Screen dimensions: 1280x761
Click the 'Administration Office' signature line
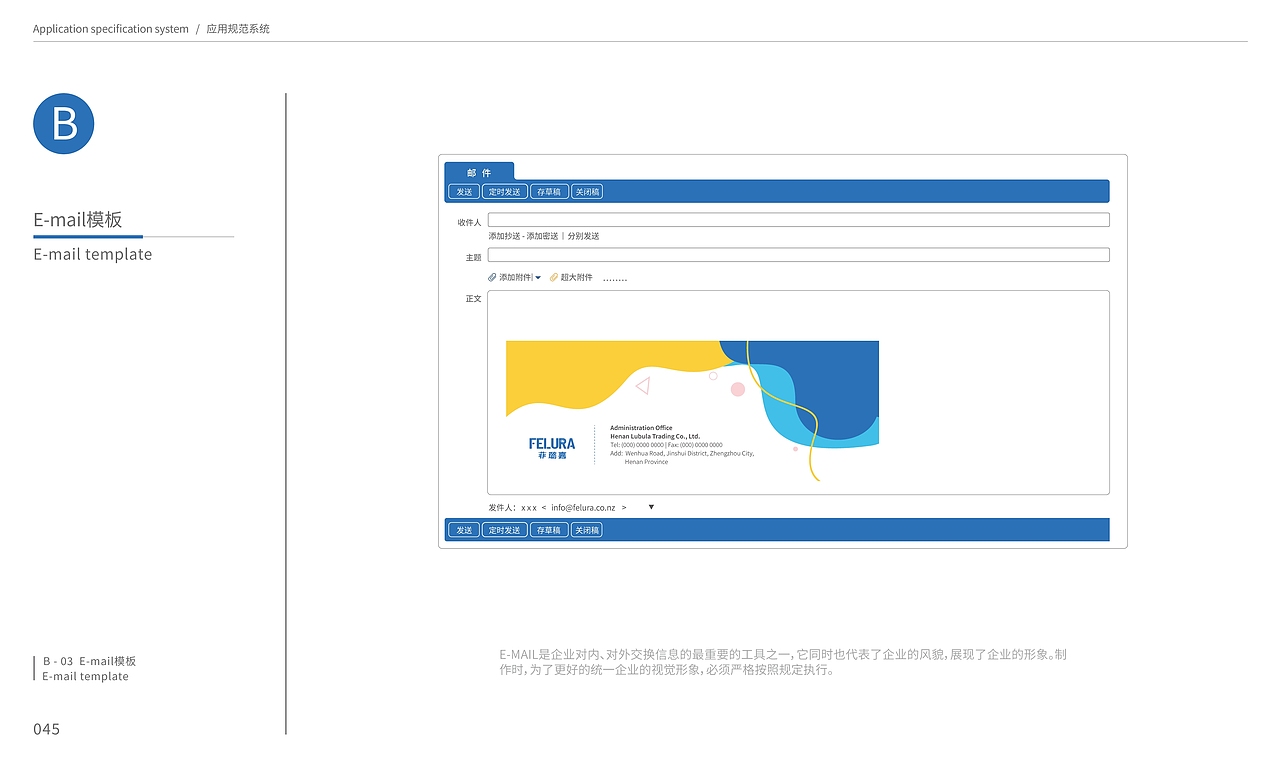click(641, 428)
